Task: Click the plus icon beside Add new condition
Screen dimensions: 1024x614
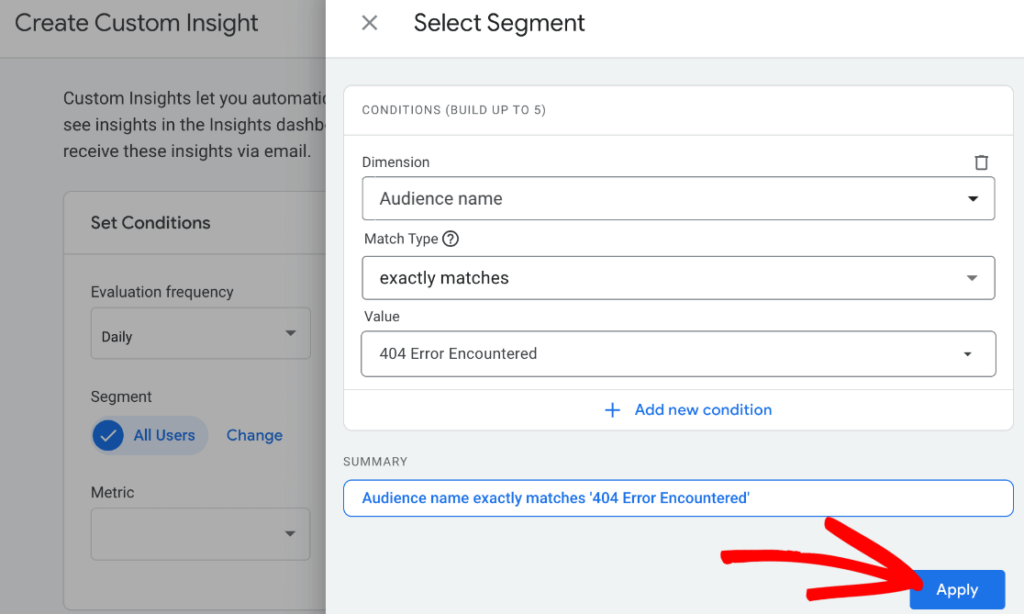Action: pos(612,409)
